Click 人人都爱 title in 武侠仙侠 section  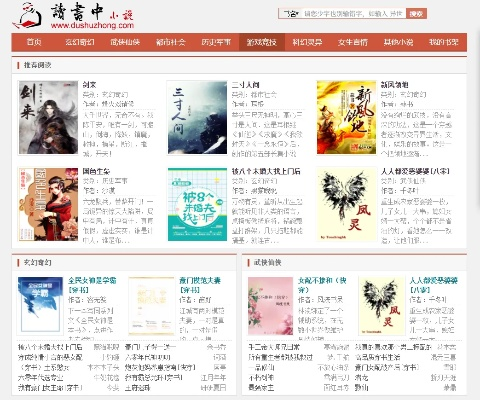click(x=433, y=285)
